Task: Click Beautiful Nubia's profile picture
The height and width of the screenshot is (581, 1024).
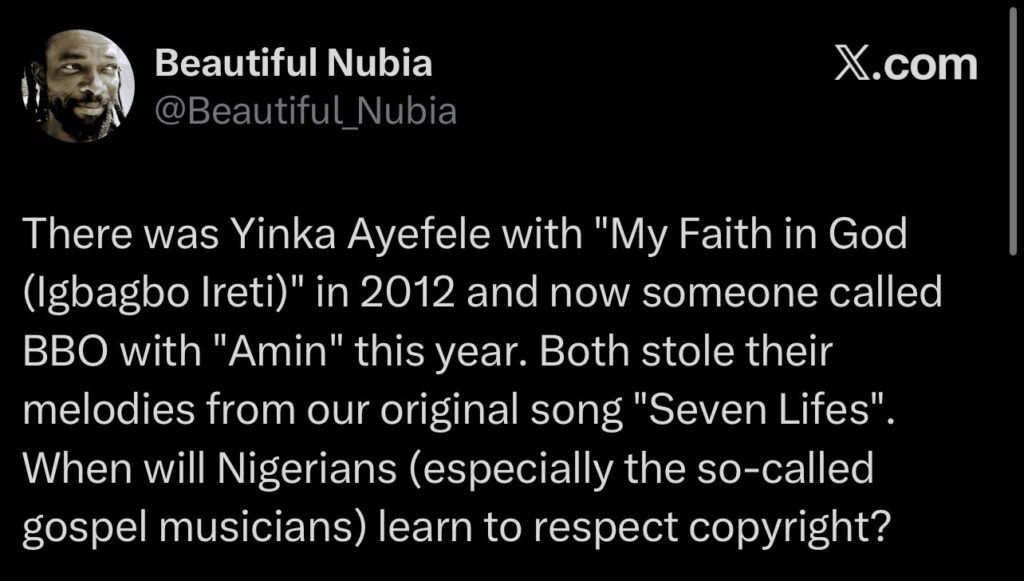Action: click(x=77, y=86)
